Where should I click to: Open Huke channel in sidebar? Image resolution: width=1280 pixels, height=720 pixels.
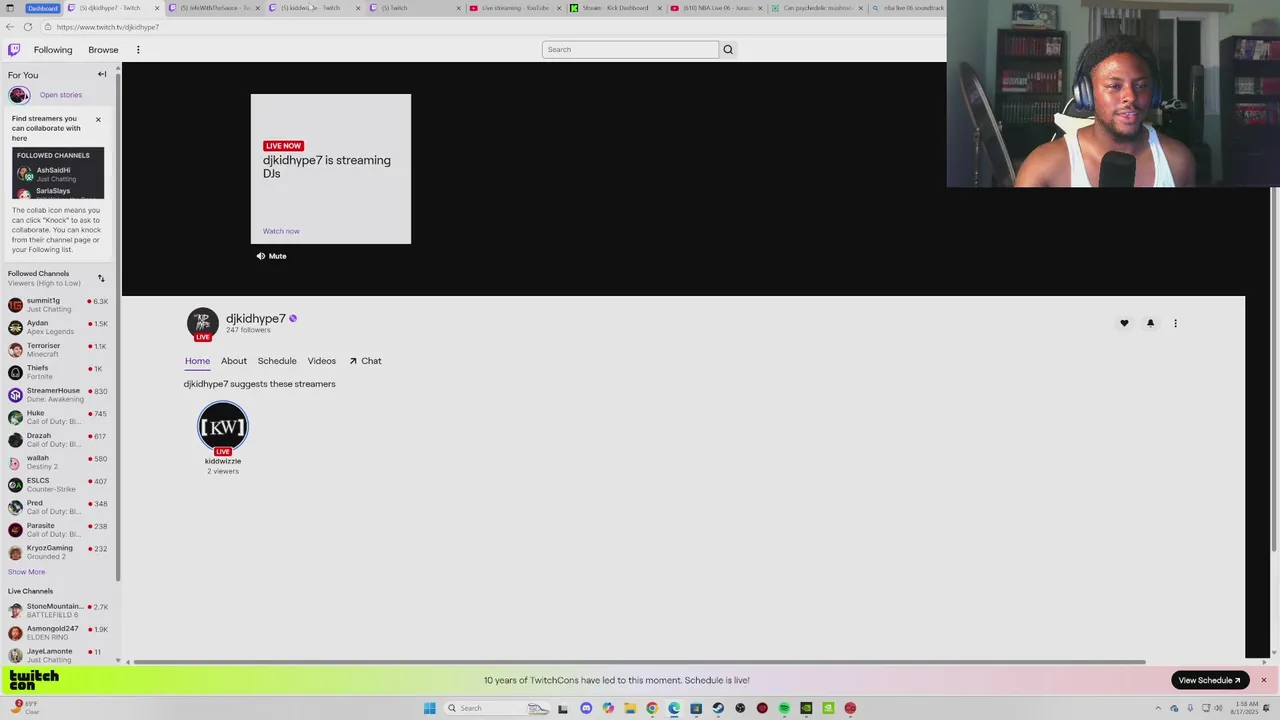tap(58, 417)
